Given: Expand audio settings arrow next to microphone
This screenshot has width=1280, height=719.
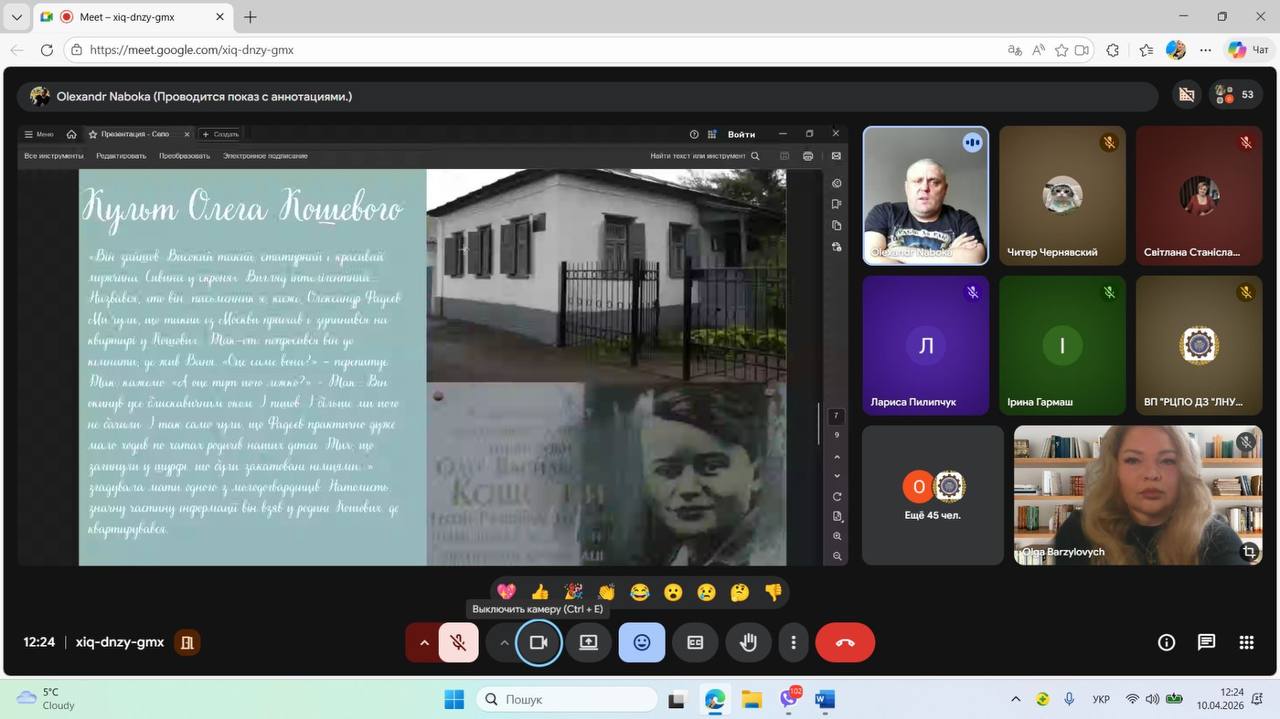Looking at the screenshot, I should 424,643.
